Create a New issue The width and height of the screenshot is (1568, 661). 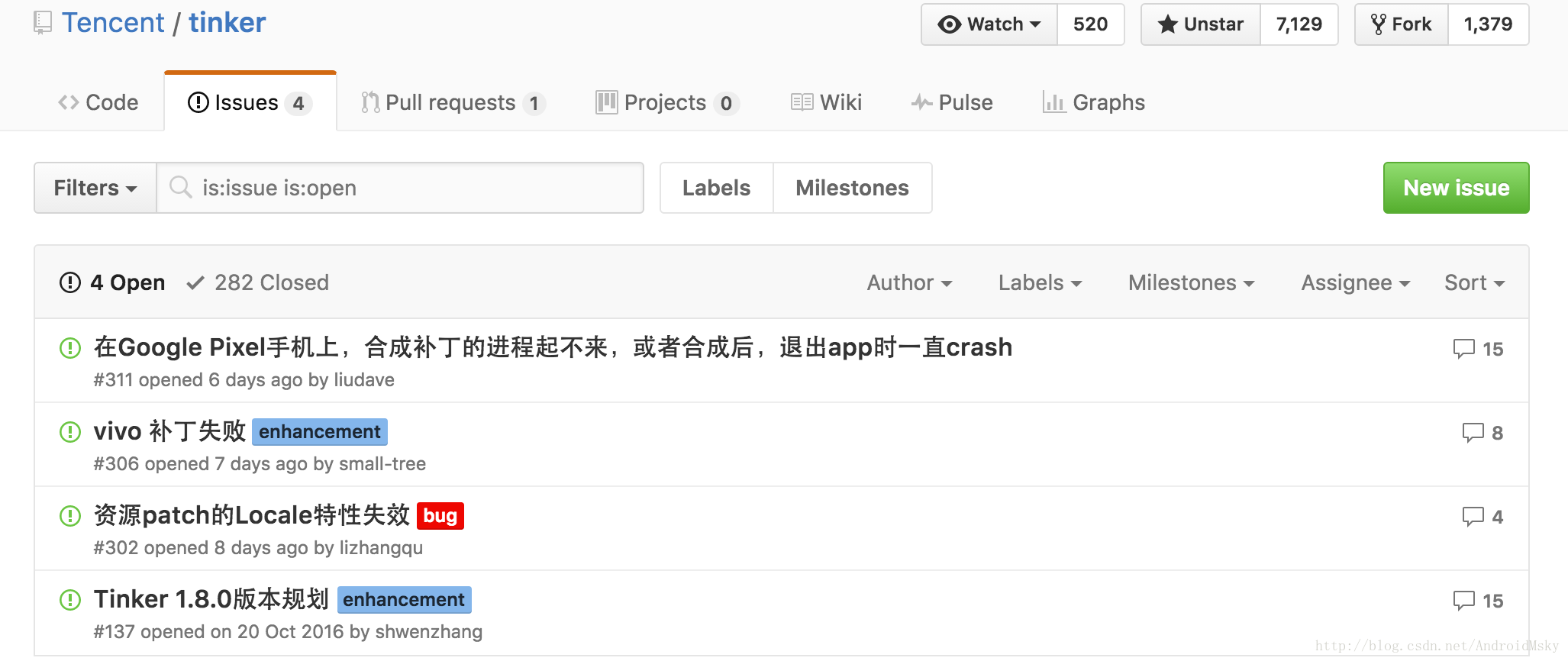[x=1456, y=188]
